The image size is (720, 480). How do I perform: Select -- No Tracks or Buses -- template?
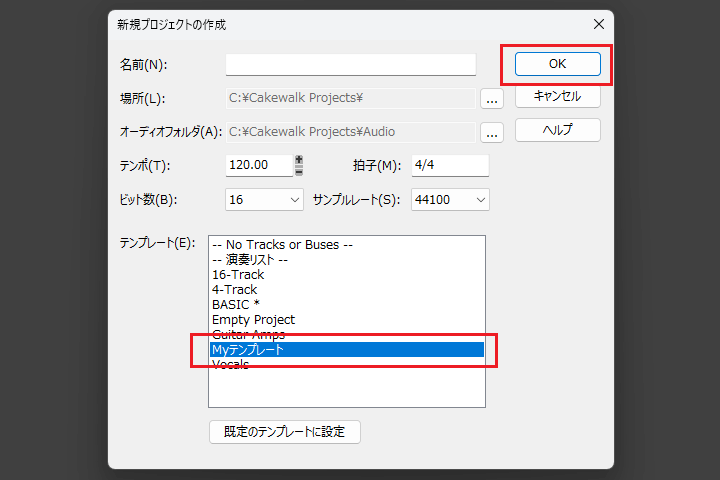point(283,244)
